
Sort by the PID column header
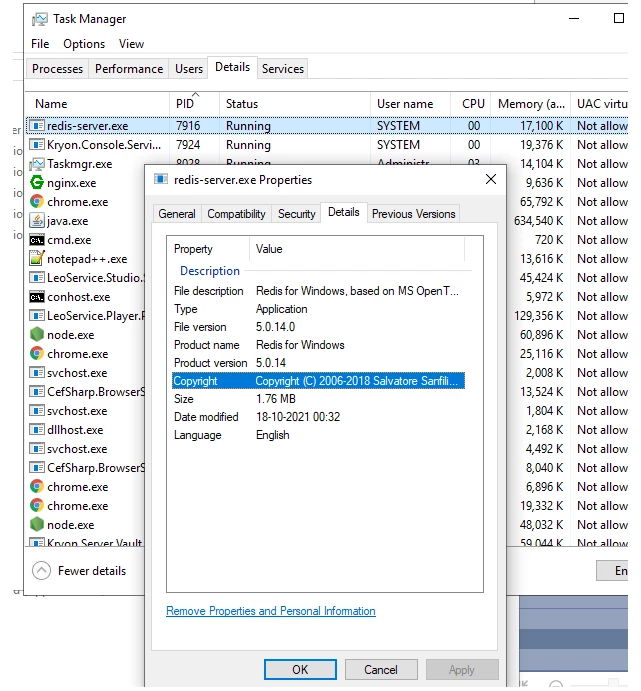click(x=194, y=104)
